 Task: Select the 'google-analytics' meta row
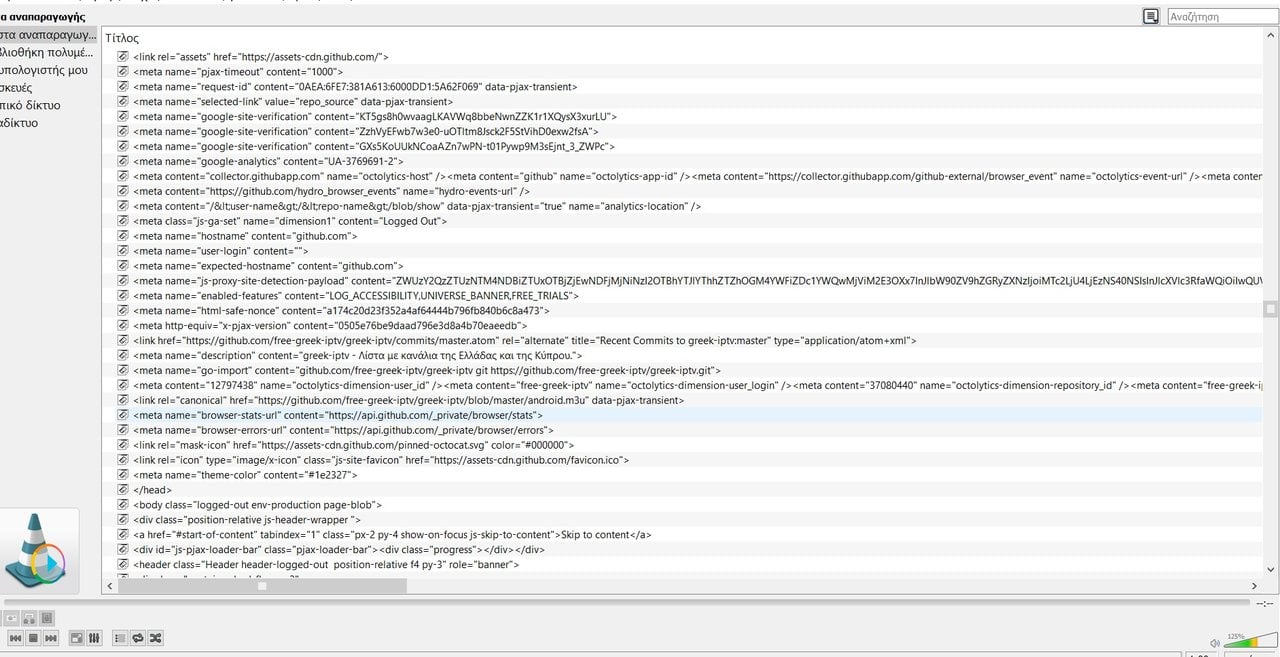click(683, 161)
